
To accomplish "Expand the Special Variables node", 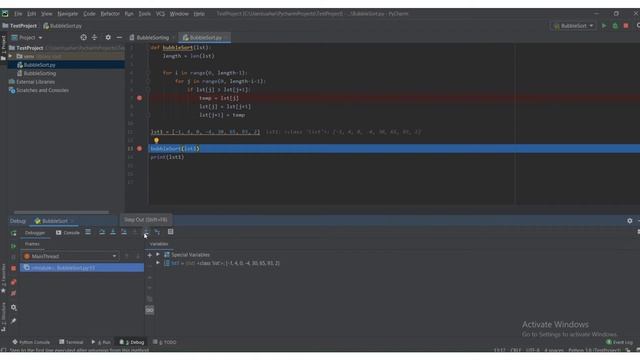I will point(158,254).
